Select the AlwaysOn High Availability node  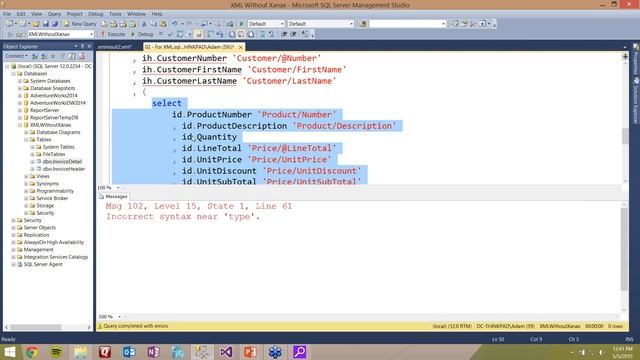pyautogui.click(x=53, y=242)
